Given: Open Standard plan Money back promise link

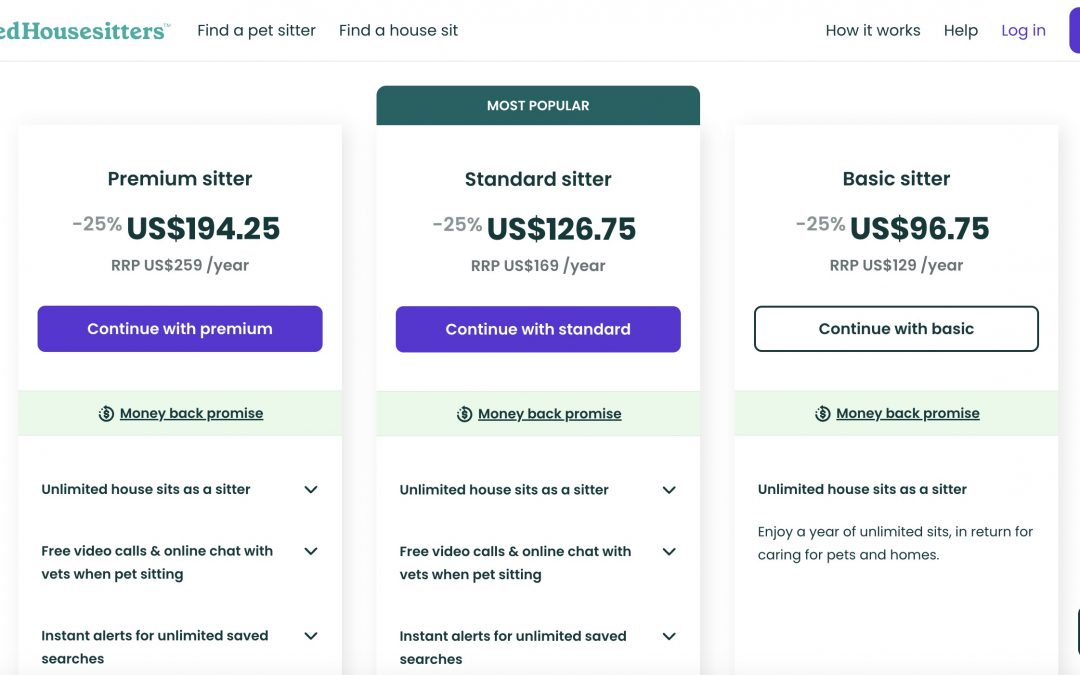Looking at the screenshot, I should coord(550,414).
